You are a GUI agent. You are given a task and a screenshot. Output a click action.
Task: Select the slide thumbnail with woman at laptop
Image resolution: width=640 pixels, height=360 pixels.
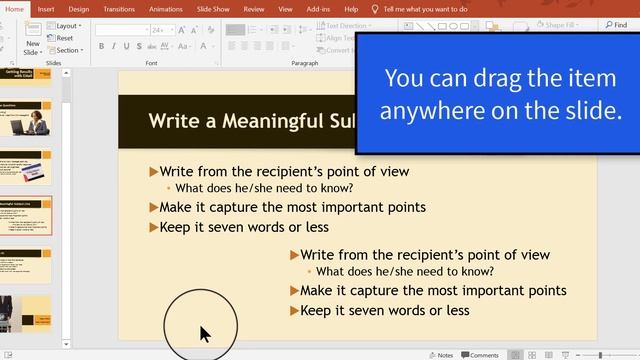(x=26, y=119)
